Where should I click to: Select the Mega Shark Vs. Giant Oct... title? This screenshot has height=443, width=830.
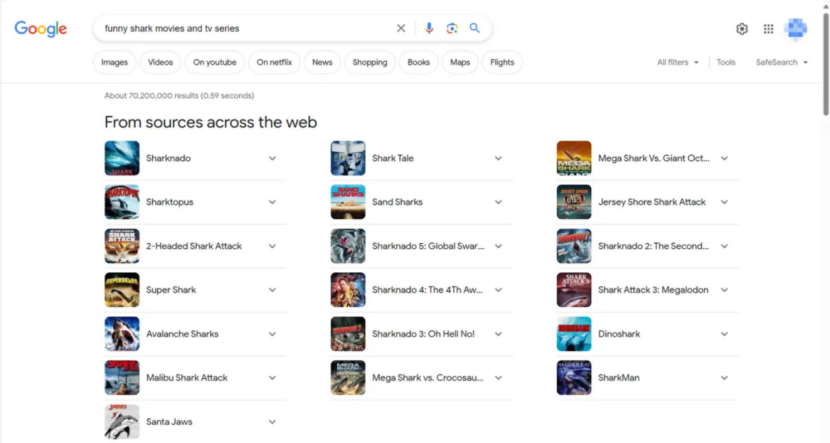(x=654, y=158)
